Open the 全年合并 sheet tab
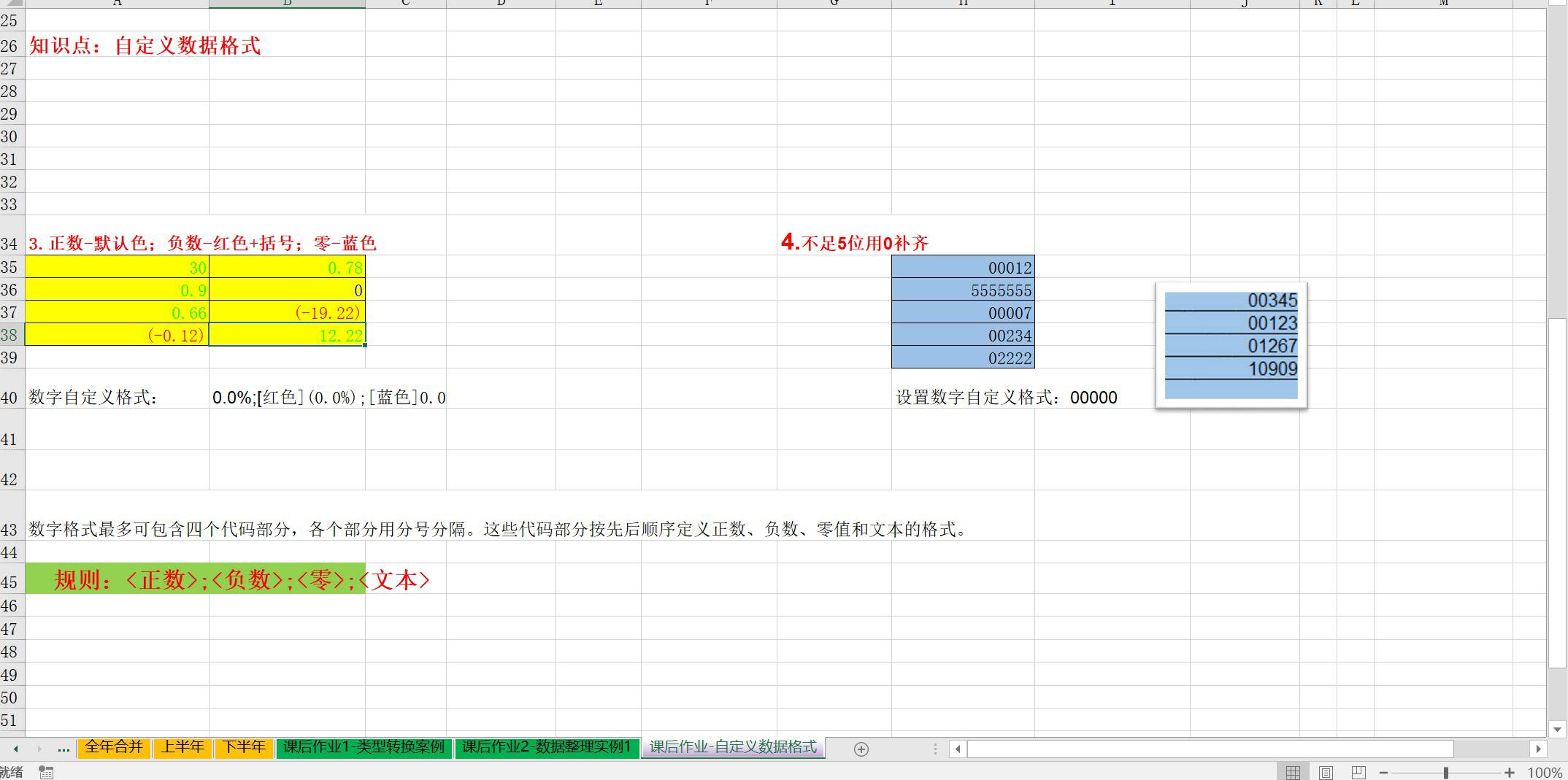1568x780 pixels. 114,747
